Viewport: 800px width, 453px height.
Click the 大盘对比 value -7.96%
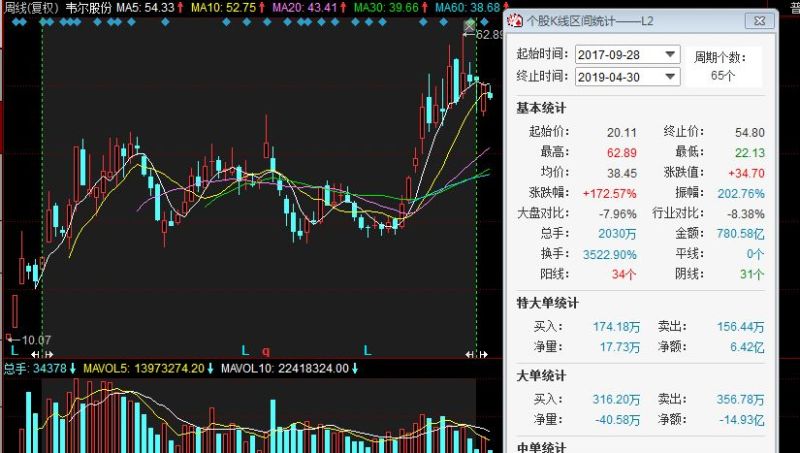point(617,214)
